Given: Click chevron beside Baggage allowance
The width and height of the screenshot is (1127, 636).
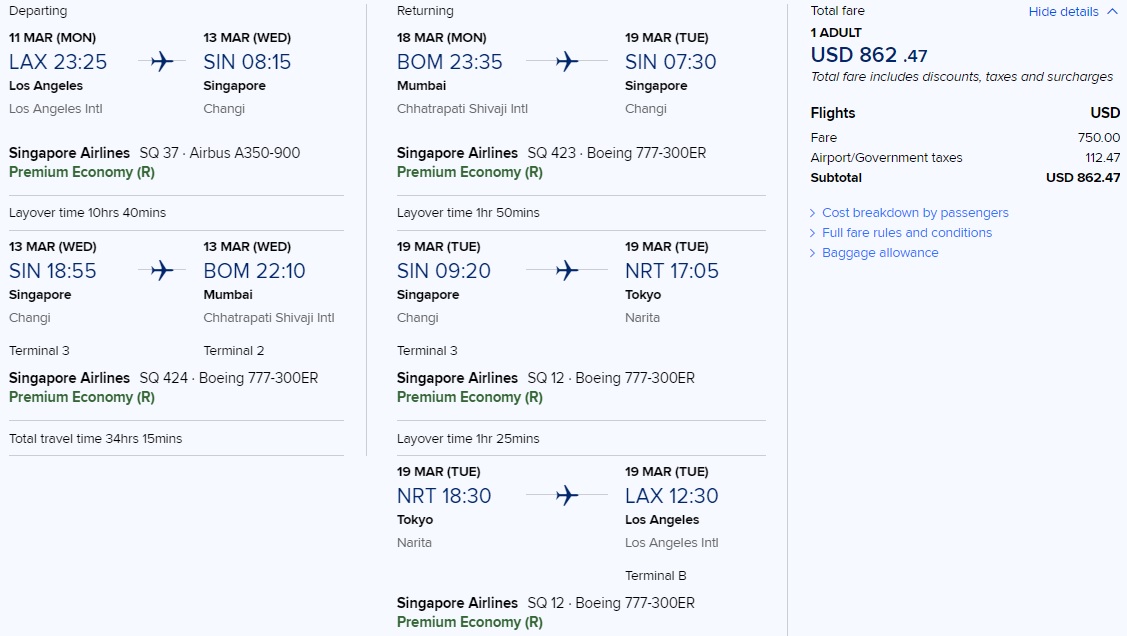Looking at the screenshot, I should tap(813, 253).
